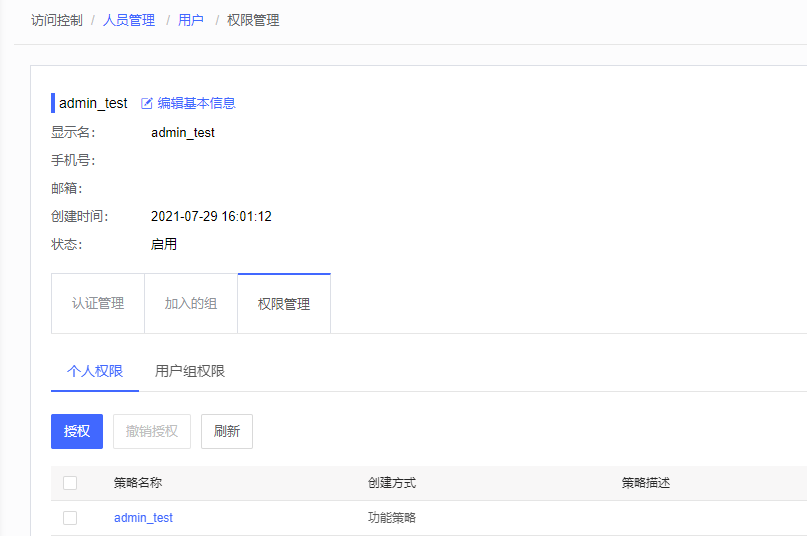
Task: Select 个人权限 sub-tab
Action: (x=95, y=371)
